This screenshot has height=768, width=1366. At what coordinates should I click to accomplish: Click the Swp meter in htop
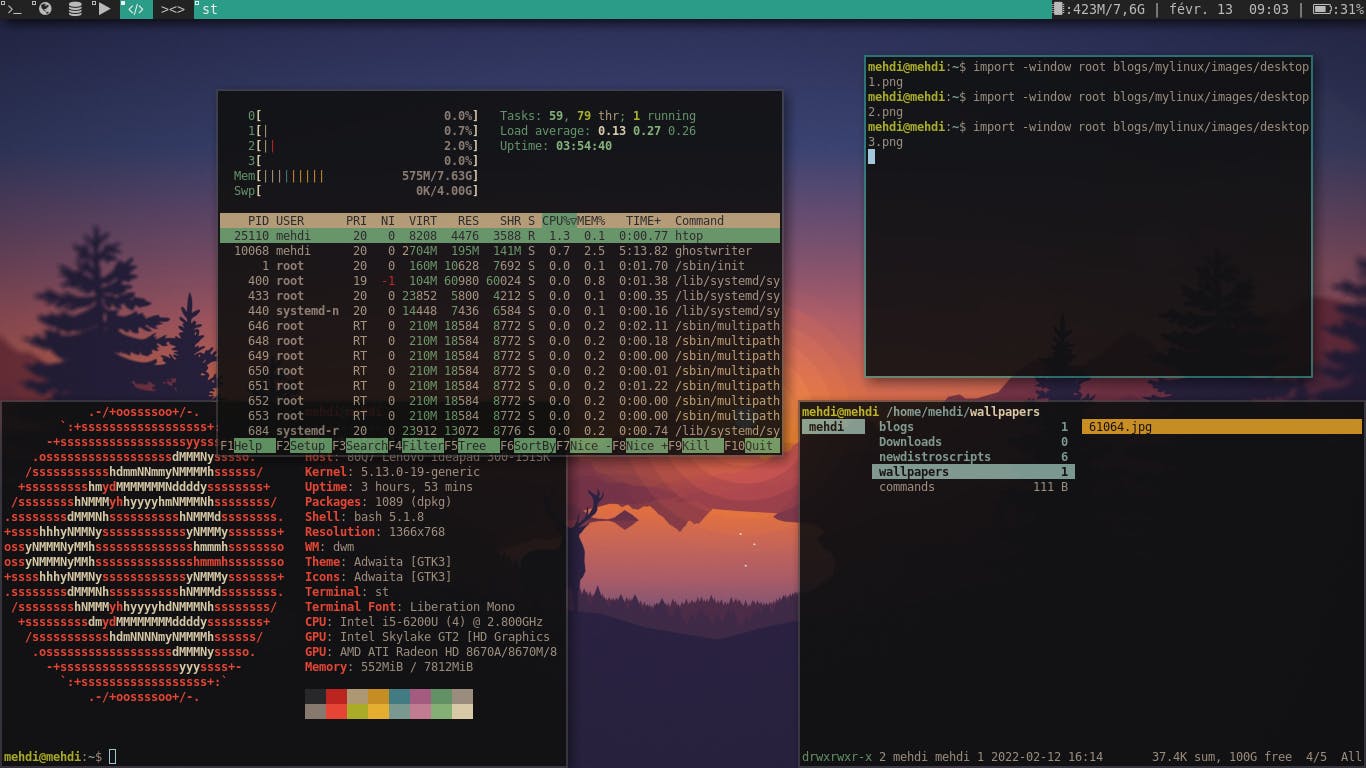[x=356, y=191]
